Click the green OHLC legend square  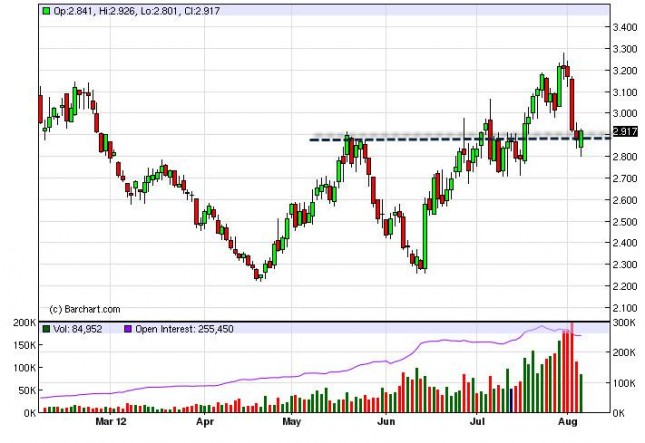[46, 11]
